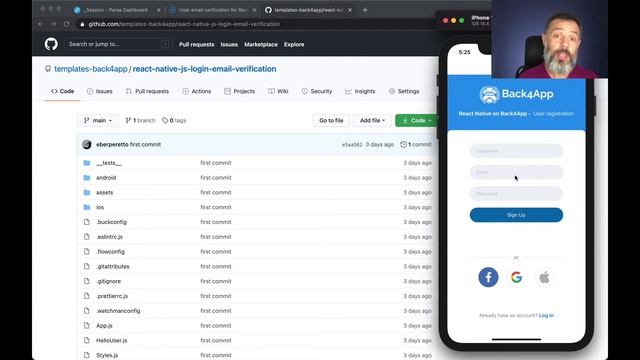Open the main branch dropdown
640x360 pixels.
(x=98, y=120)
